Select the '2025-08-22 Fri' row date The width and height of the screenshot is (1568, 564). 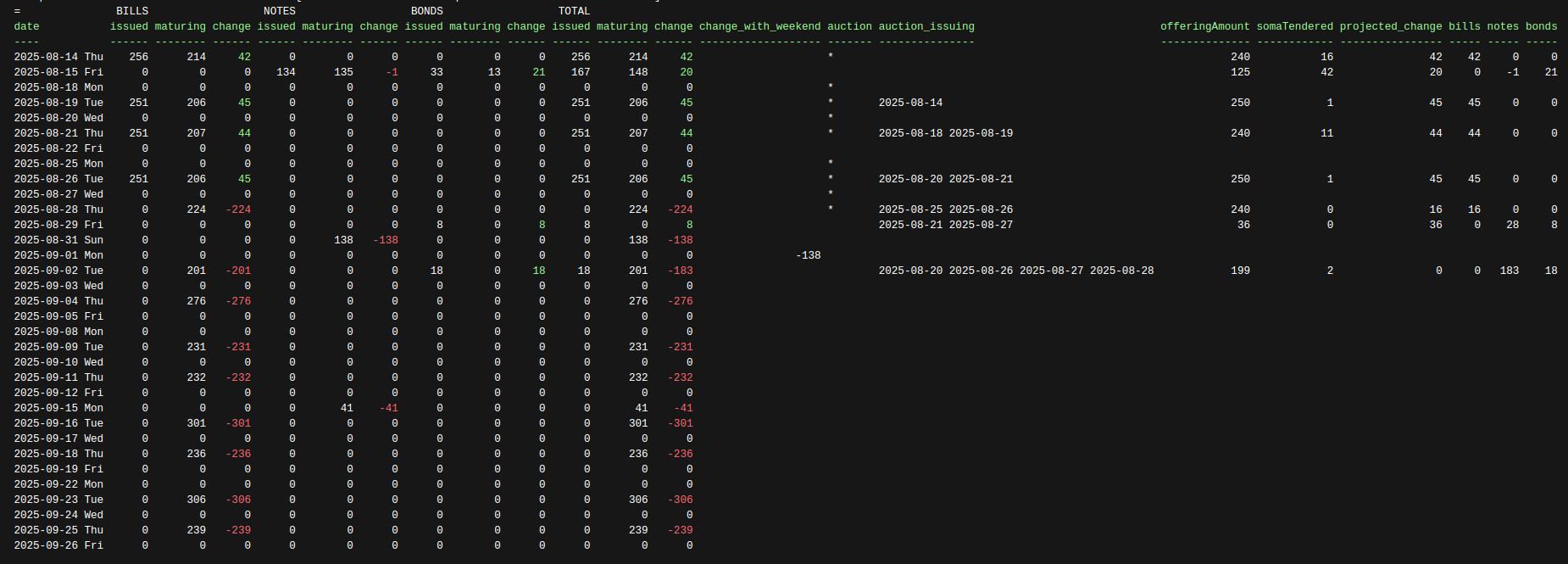[x=58, y=148]
